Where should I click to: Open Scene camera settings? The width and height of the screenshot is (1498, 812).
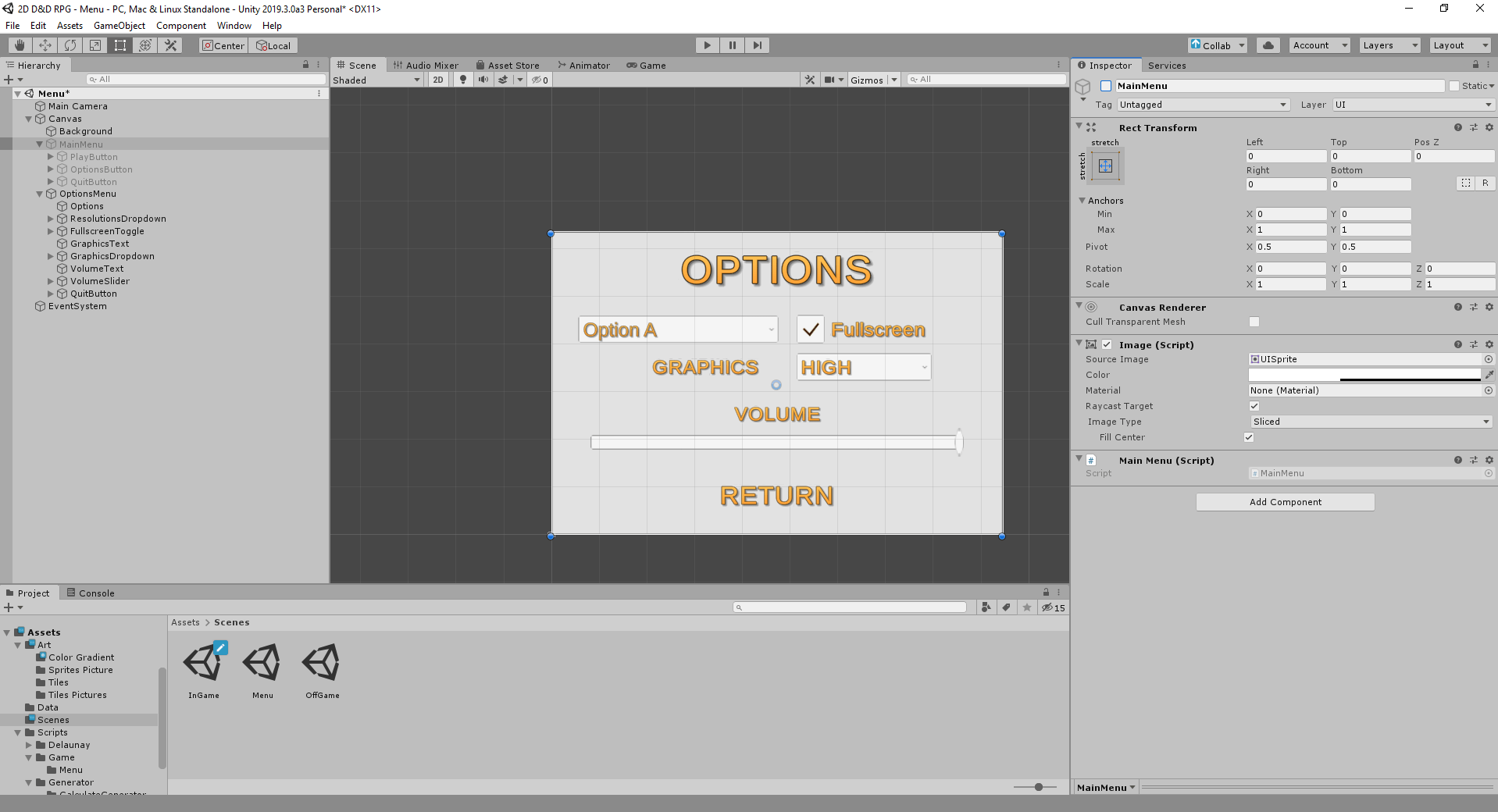pos(829,80)
